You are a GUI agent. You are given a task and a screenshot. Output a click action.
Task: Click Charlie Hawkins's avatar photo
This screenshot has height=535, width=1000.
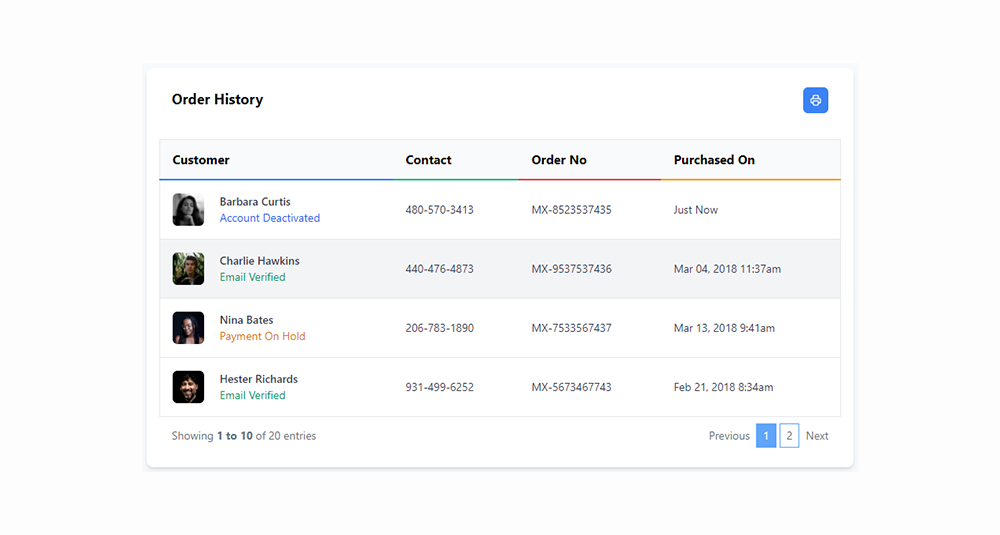[188, 269]
